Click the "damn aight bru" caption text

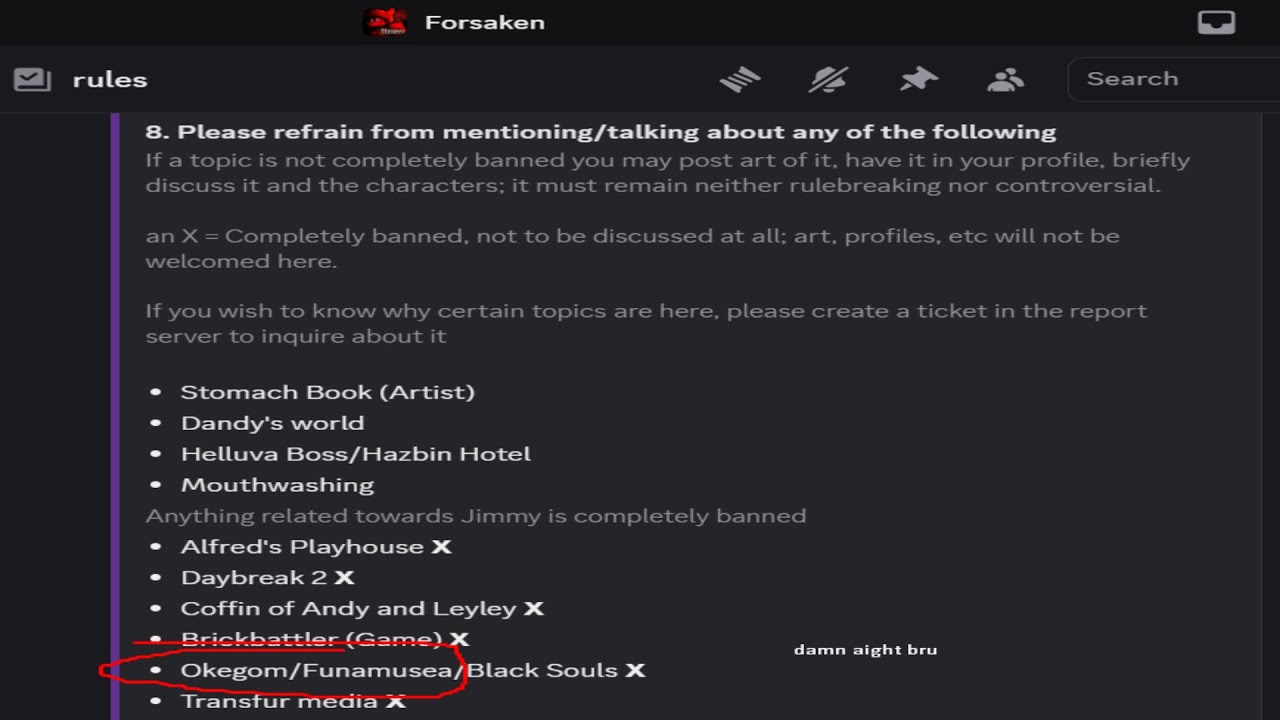click(x=865, y=650)
